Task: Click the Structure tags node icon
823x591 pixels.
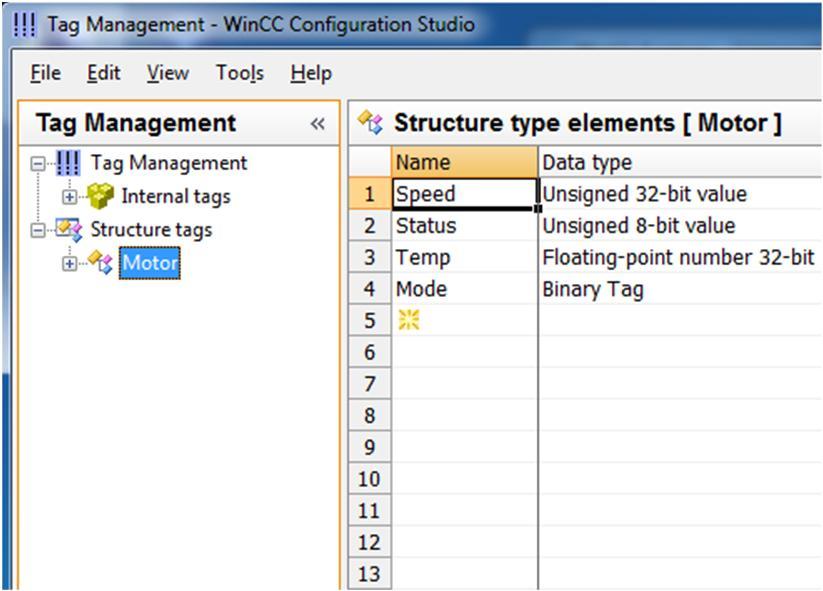Action: pos(69,230)
